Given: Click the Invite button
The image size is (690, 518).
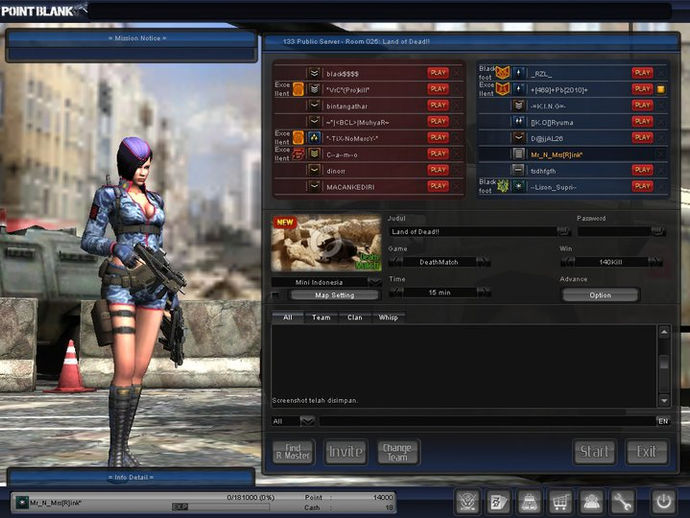Looking at the screenshot, I should point(346,452).
